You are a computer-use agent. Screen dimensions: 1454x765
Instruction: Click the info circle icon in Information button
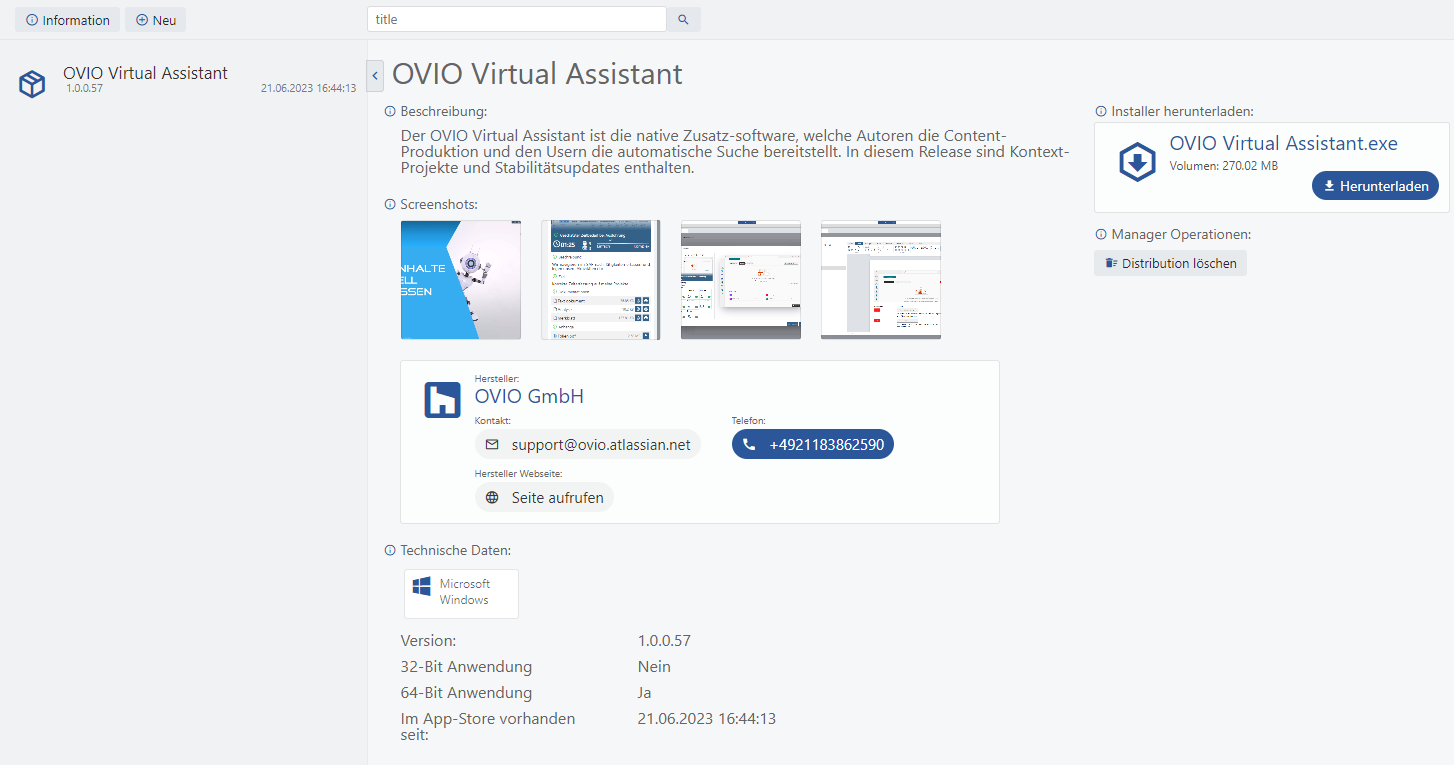pyautogui.click(x=32, y=20)
